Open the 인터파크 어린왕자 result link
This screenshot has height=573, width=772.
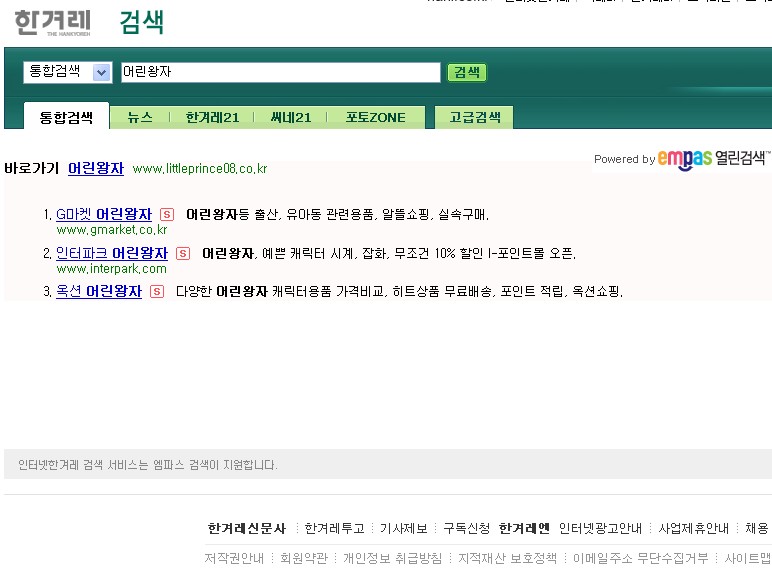pos(112,253)
